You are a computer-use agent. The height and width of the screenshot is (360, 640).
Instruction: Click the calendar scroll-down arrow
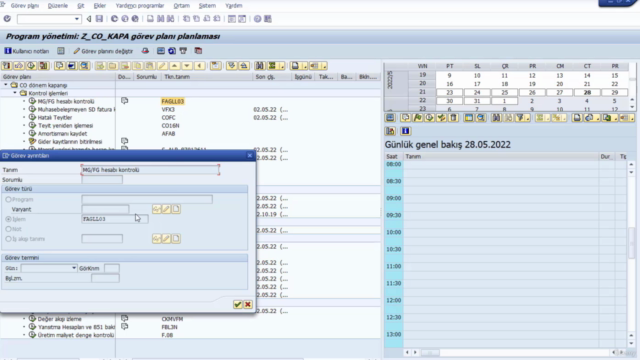632,107
